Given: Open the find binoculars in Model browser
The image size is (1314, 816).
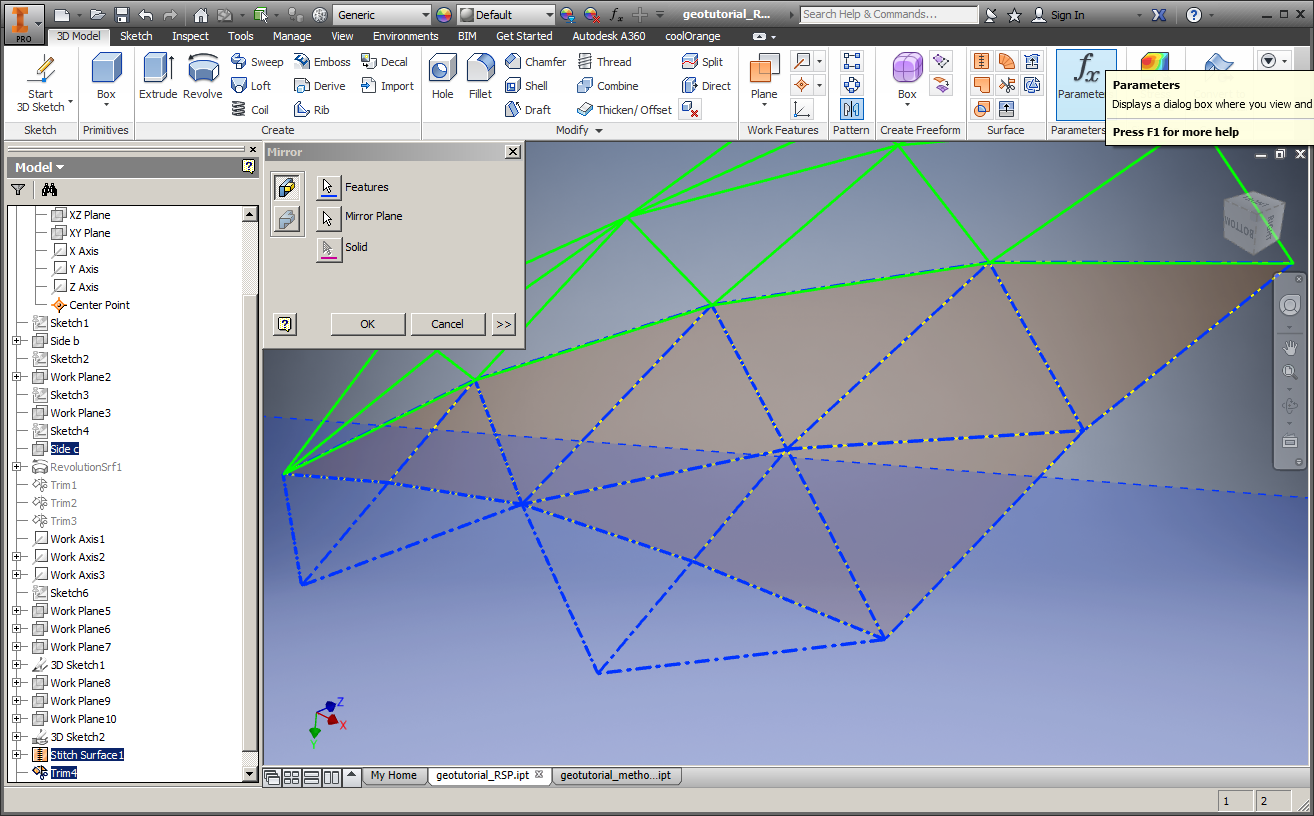Looking at the screenshot, I should click(x=49, y=190).
